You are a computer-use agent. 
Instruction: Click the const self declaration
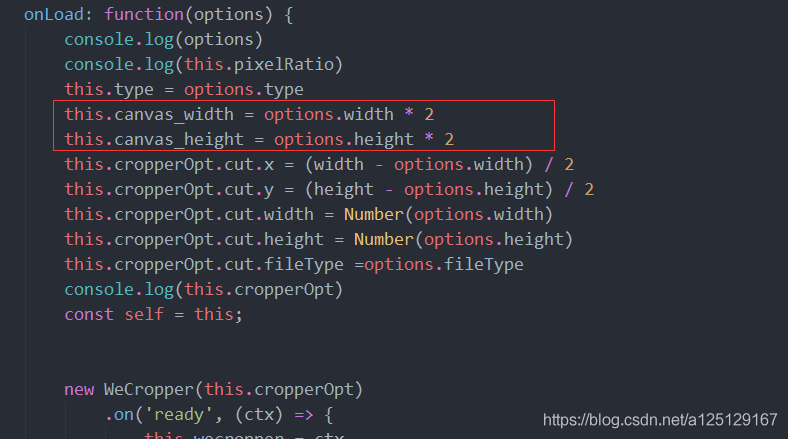click(x=153, y=315)
